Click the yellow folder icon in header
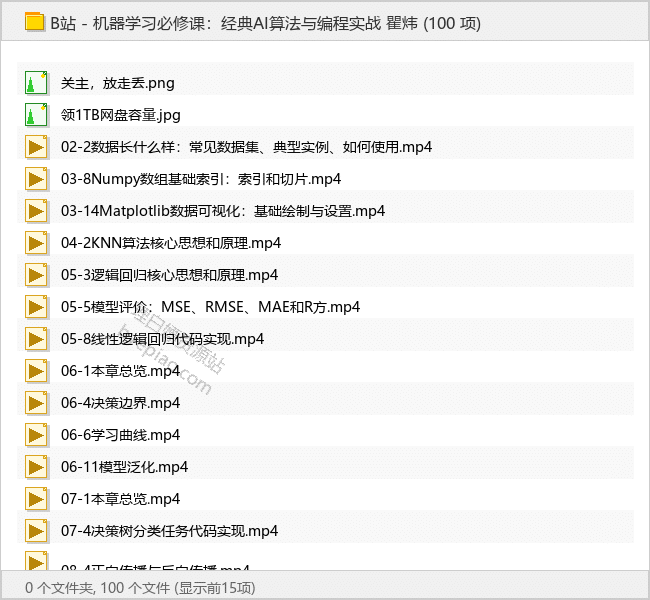 pos(34,22)
